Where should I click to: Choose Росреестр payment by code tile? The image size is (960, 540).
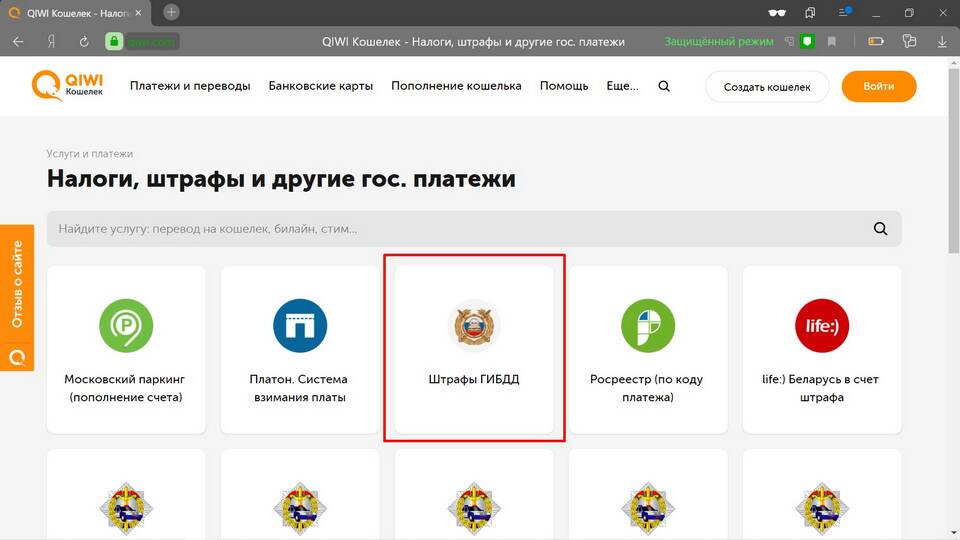[648, 348]
